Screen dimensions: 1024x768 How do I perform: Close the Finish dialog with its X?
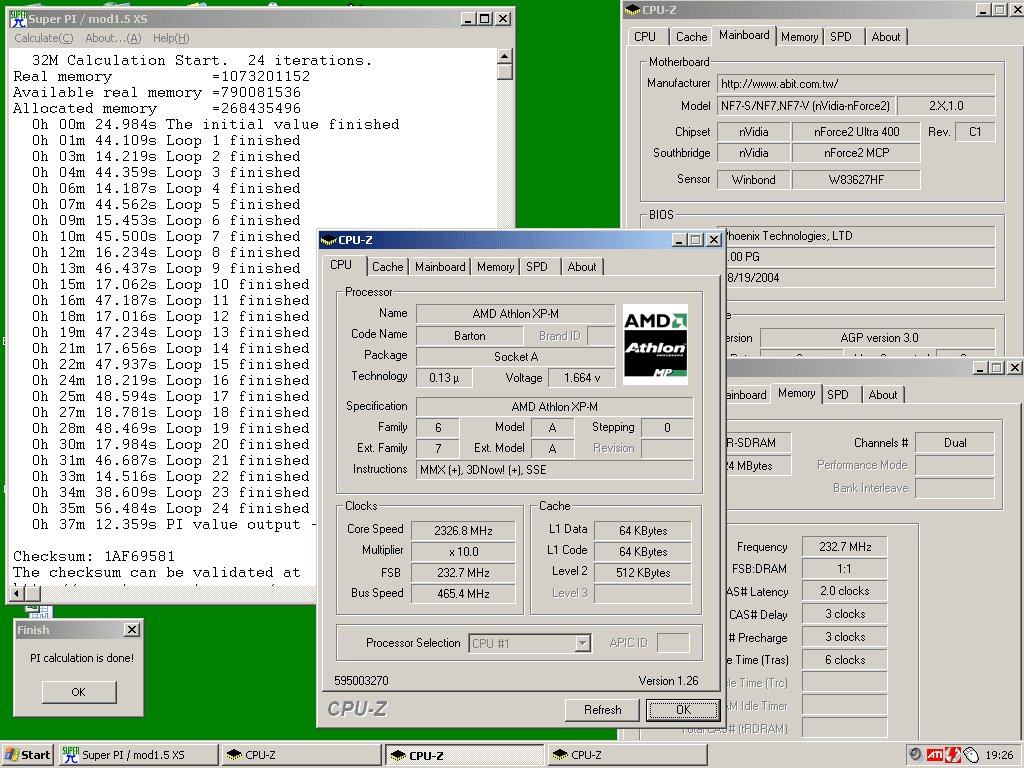[132, 630]
